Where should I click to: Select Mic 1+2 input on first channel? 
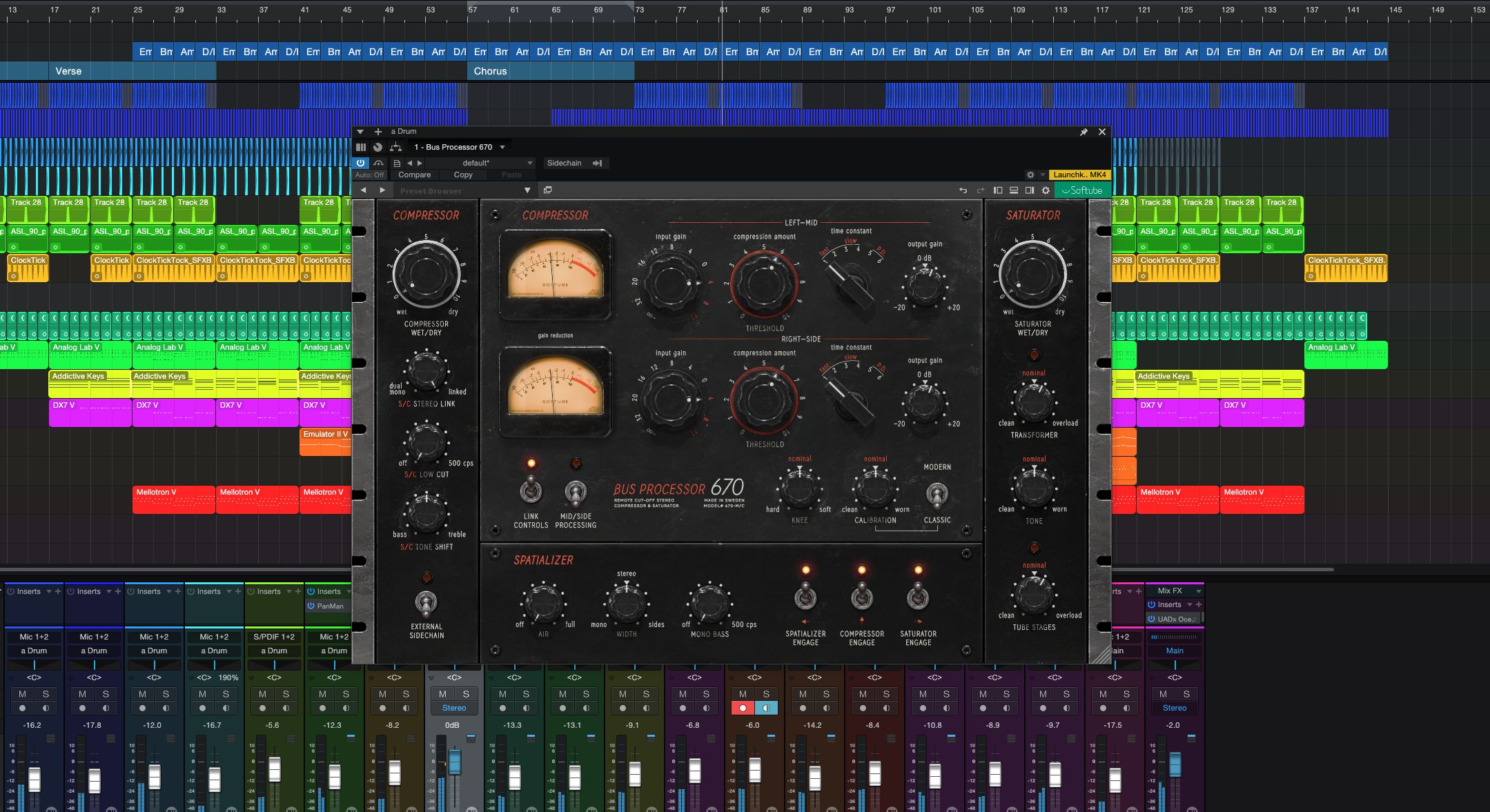(x=34, y=637)
